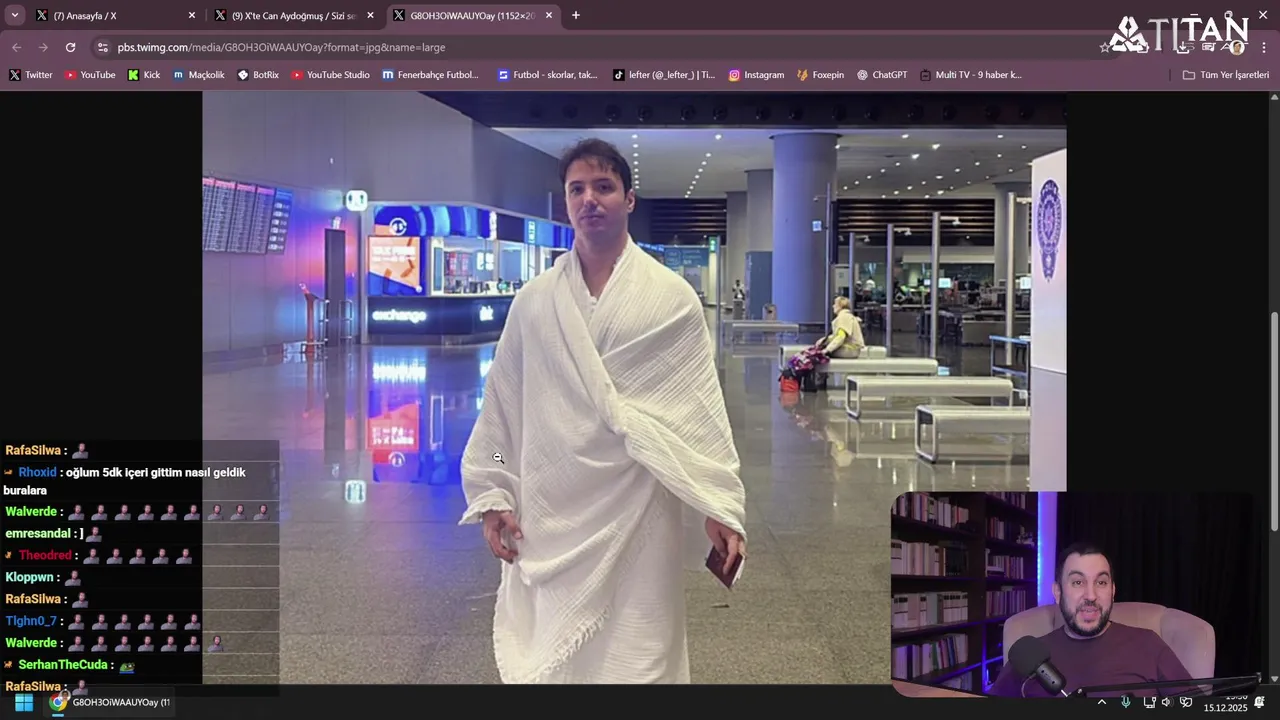Open the Kick bookmark
Image resolution: width=1280 pixels, height=720 pixels.
[x=144, y=75]
